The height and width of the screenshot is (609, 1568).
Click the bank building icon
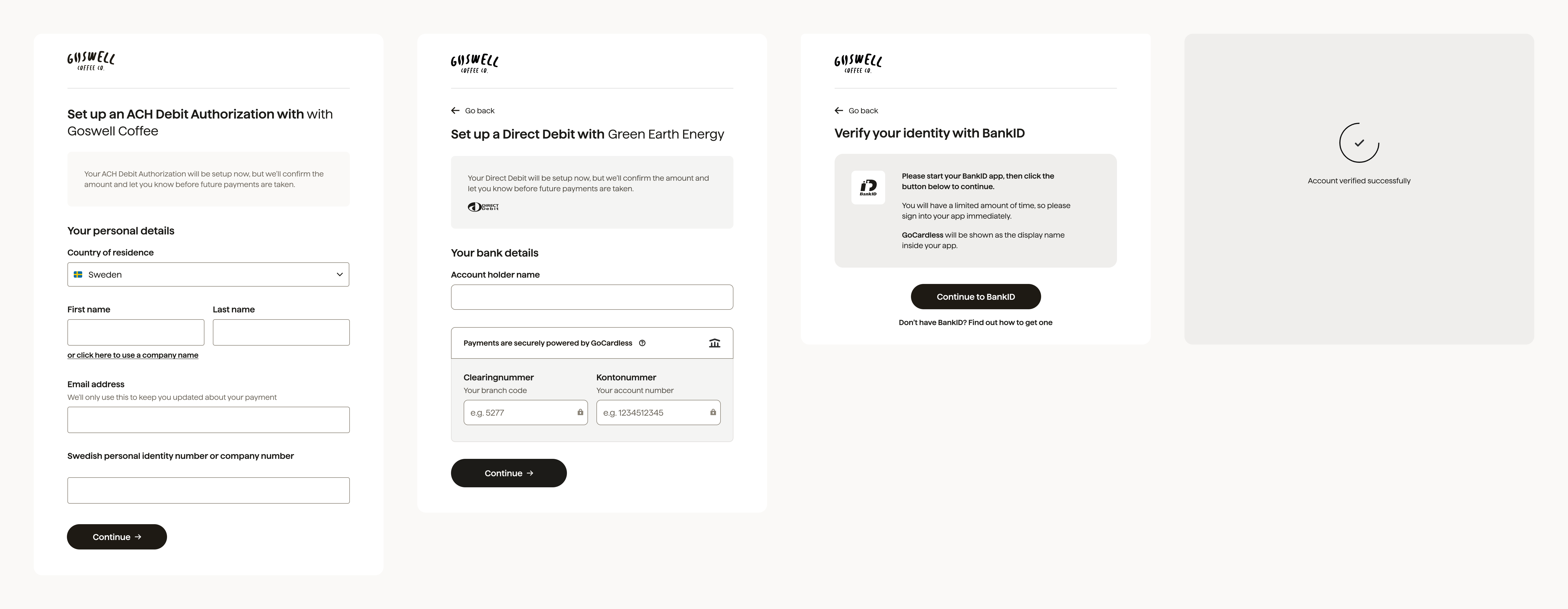tap(715, 343)
